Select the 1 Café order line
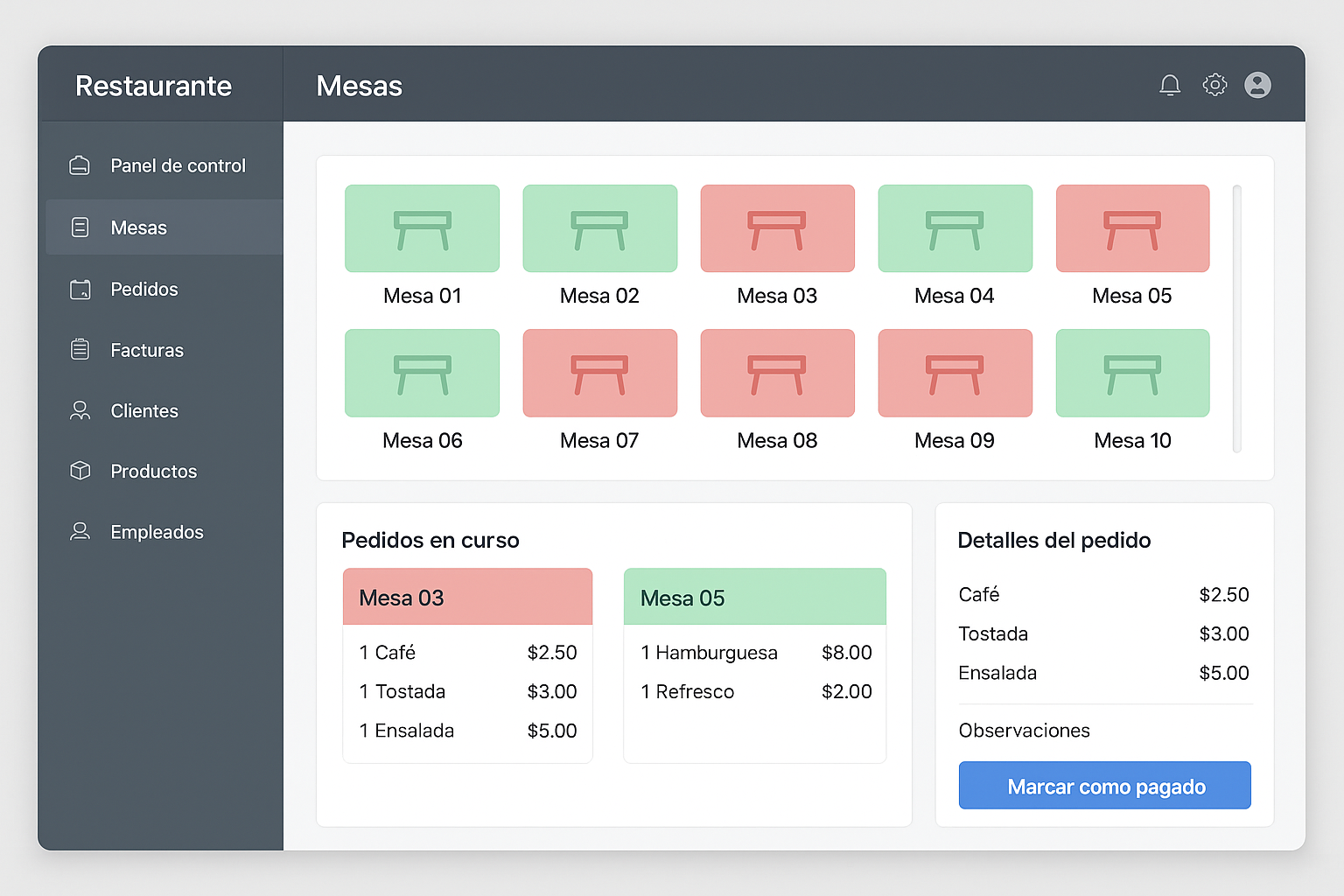The width and height of the screenshot is (1344, 896). tap(468, 653)
